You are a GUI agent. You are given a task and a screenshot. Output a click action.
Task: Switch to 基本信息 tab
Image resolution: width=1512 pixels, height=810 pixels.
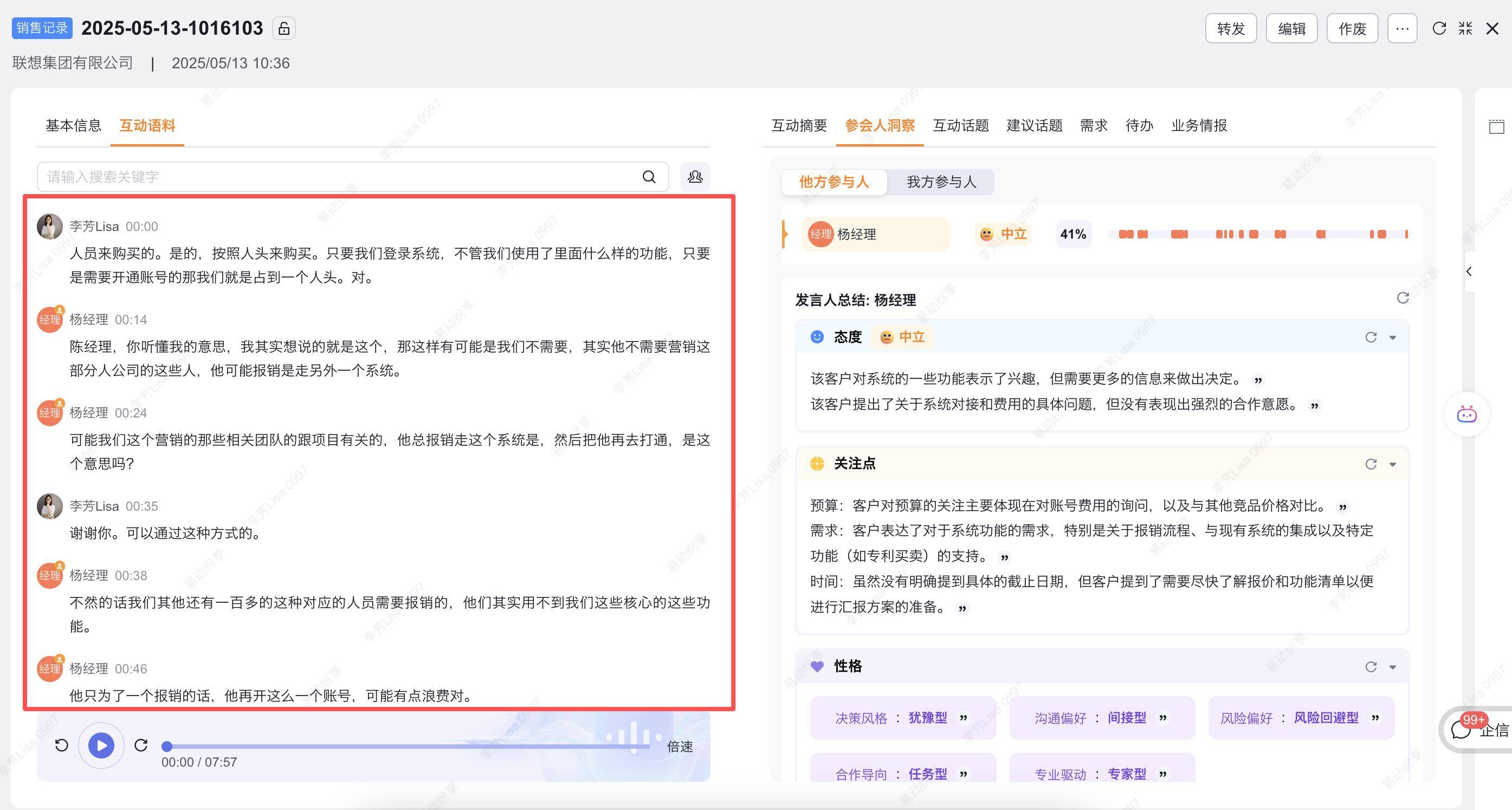click(73, 126)
